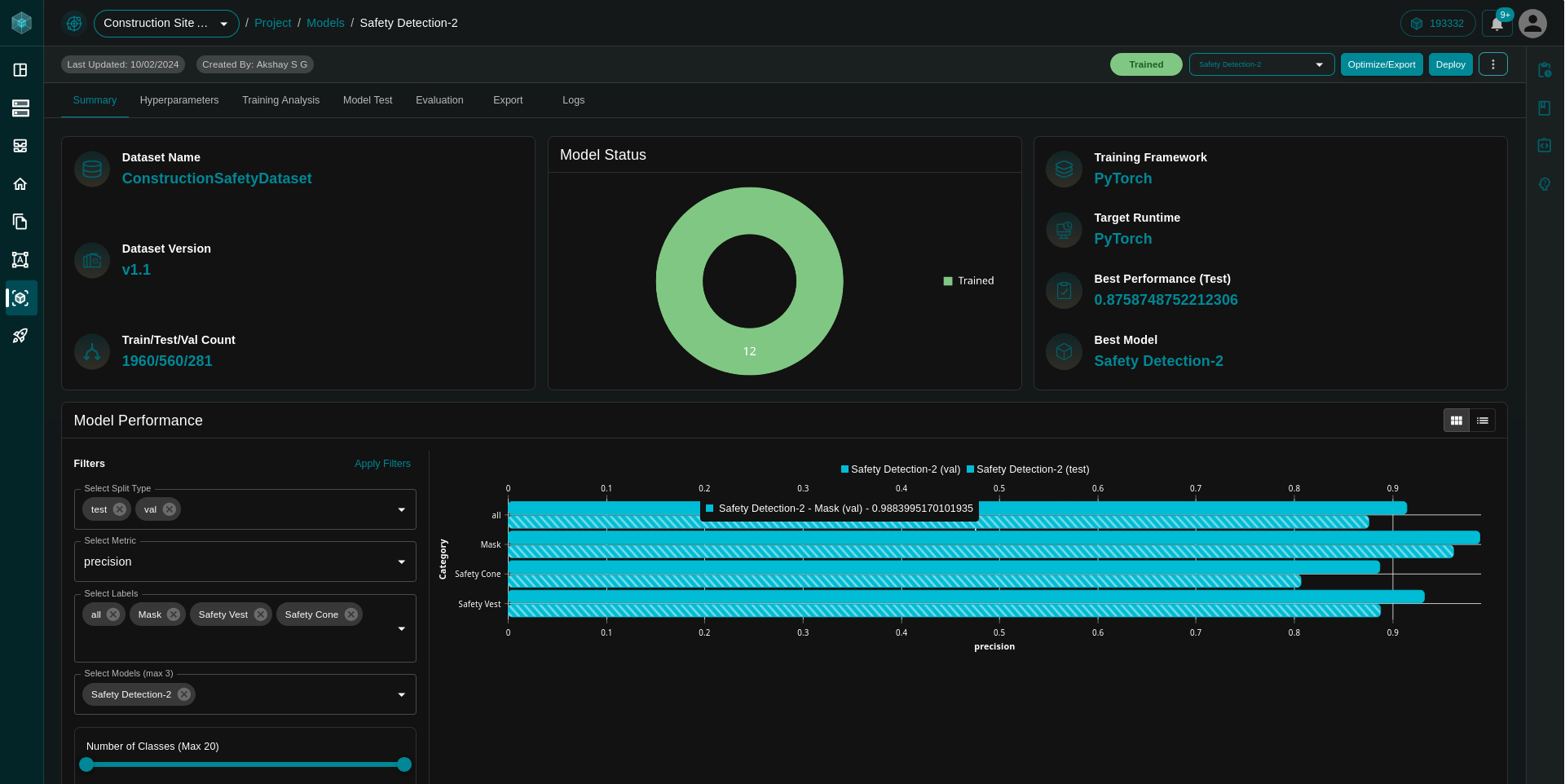Switch Model Performance to grid view

(1457, 421)
